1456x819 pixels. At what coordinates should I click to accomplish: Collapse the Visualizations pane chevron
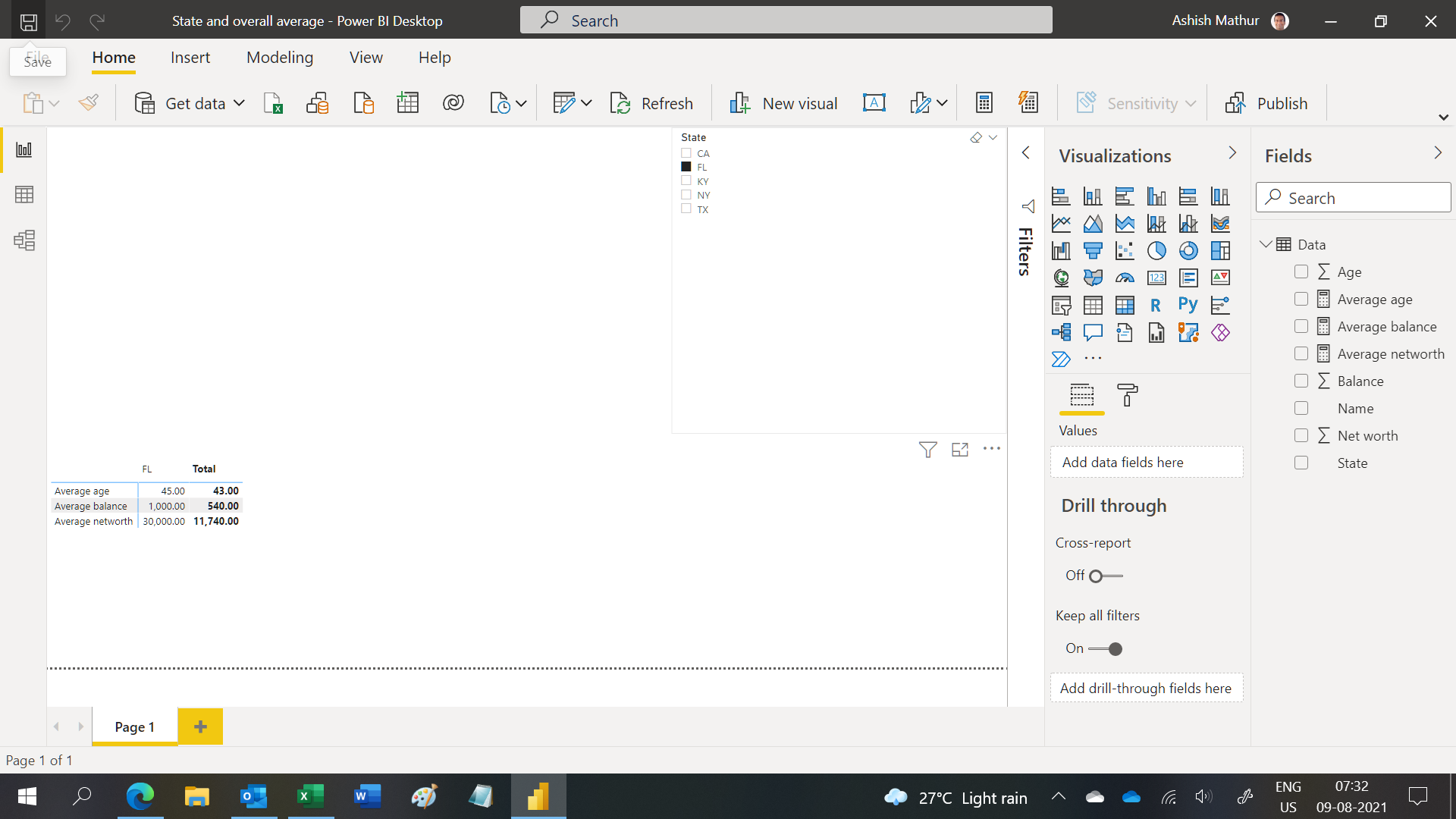click(1232, 153)
